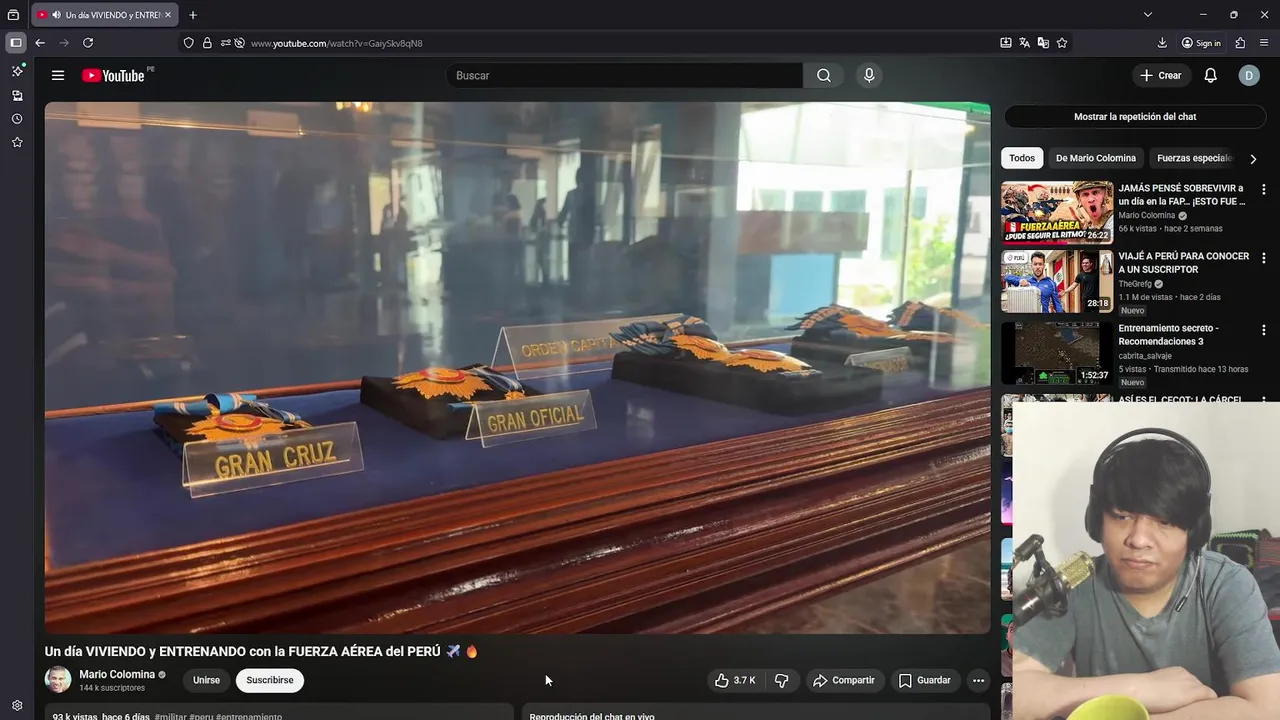Click Sign in on browser toolbar

[1201, 43]
